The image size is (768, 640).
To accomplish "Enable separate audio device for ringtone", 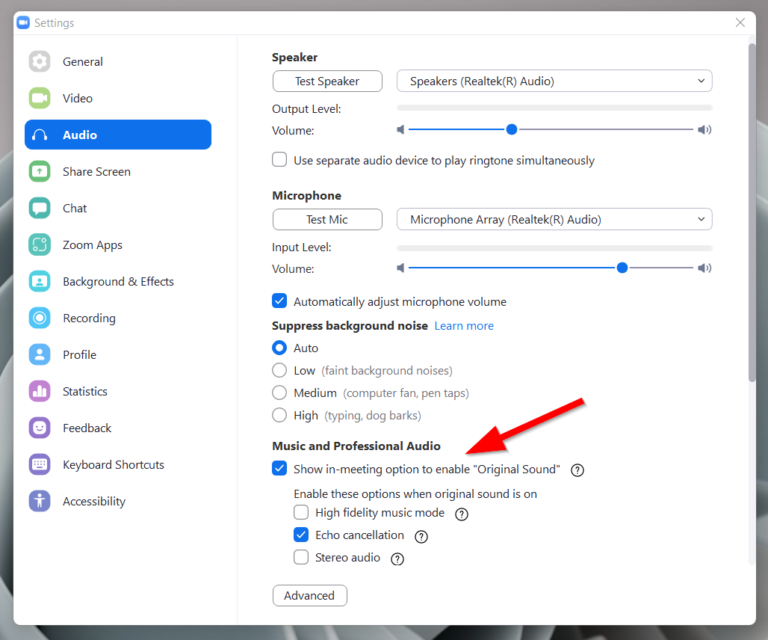I will (x=280, y=160).
